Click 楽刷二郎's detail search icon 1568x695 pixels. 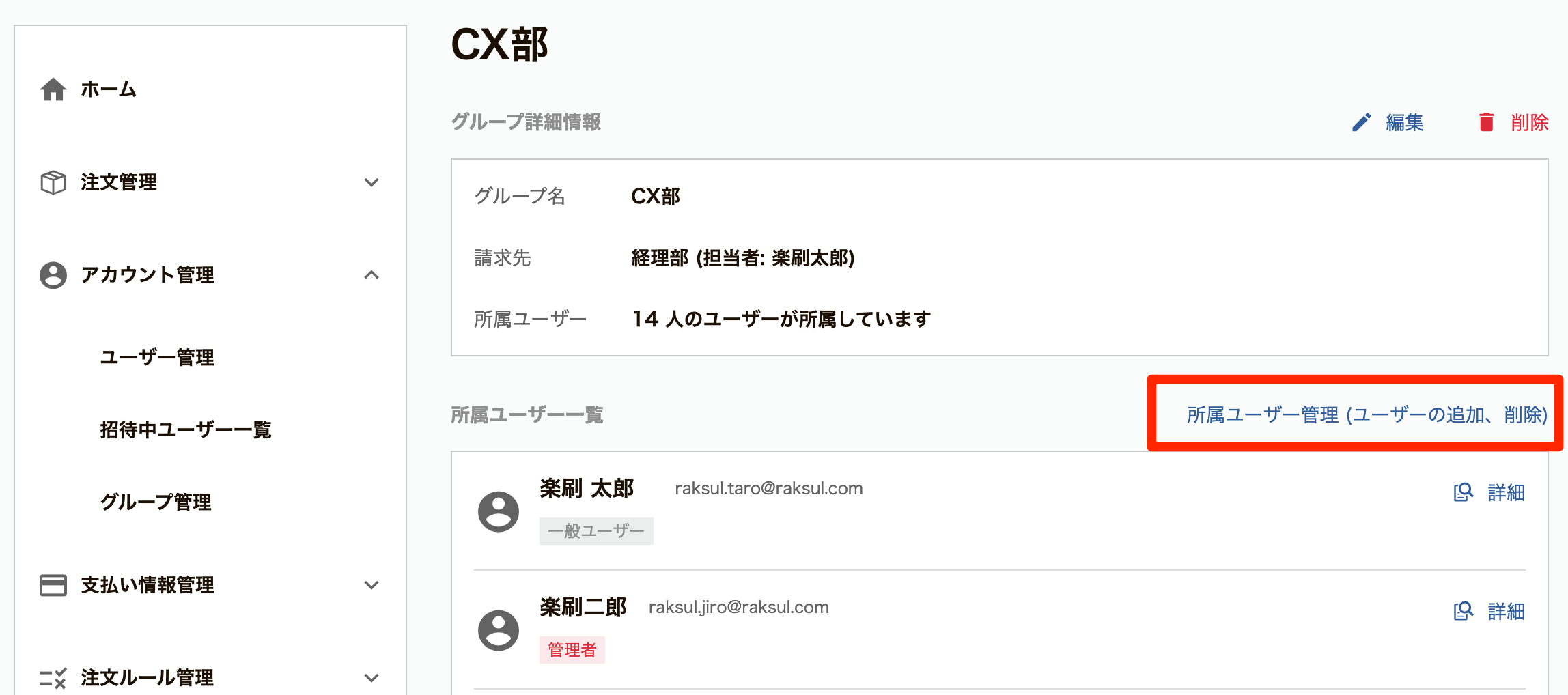coord(1464,611)
